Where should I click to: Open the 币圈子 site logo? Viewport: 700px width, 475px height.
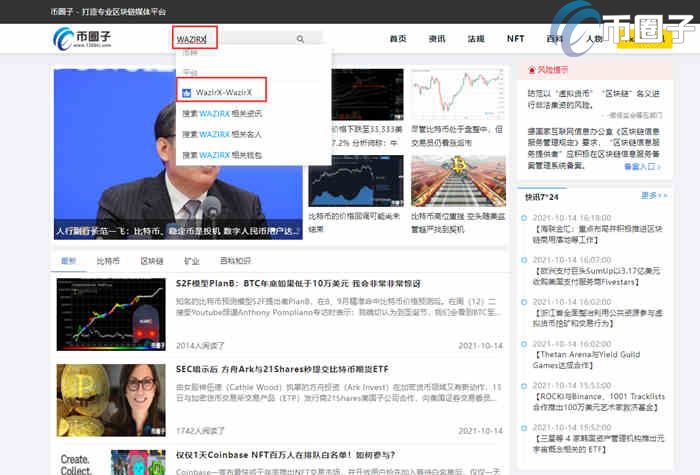click(82, 38)
